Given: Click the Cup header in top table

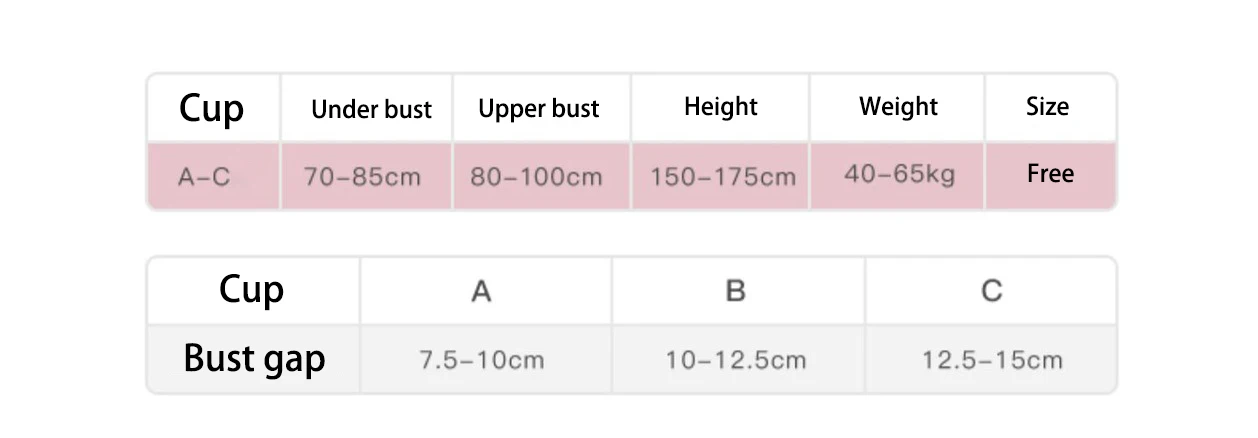Looking at the screenshot, I should [211, 108].
